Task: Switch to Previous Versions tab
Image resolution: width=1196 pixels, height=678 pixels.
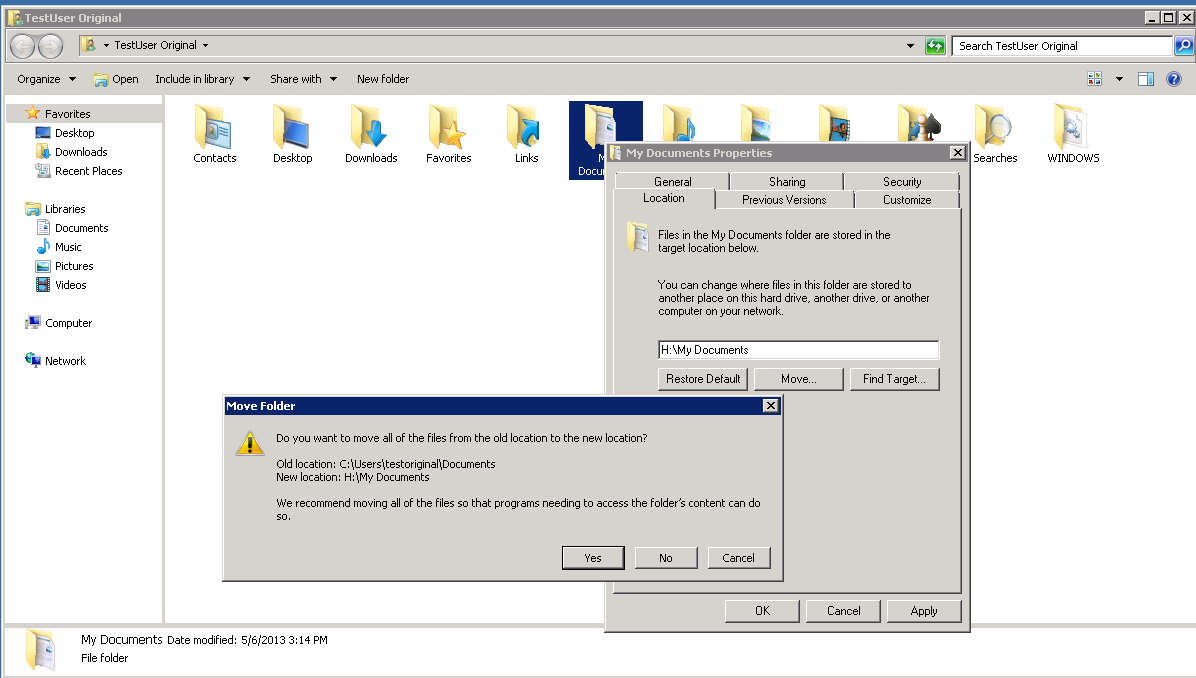Action: point(784,200)
